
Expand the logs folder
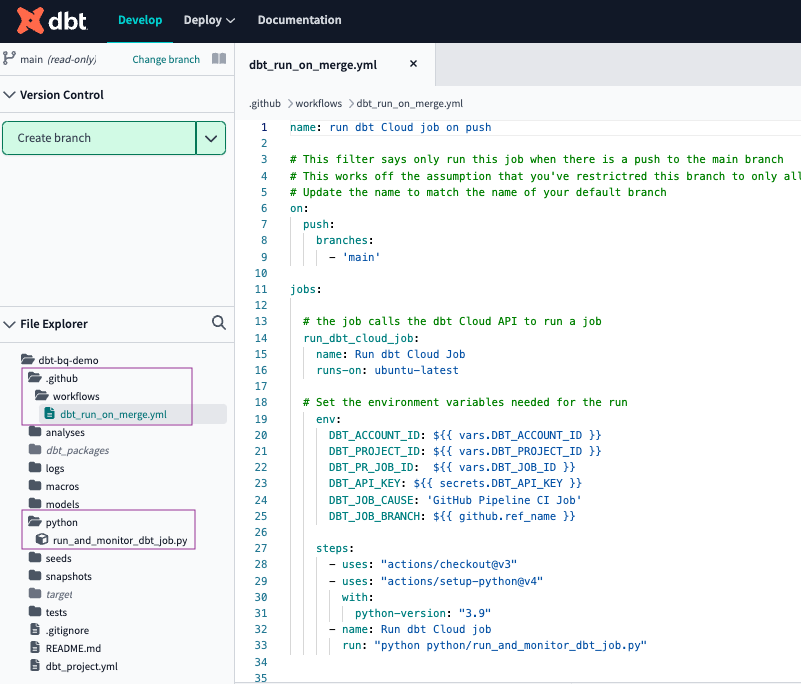tap(46, 468)
